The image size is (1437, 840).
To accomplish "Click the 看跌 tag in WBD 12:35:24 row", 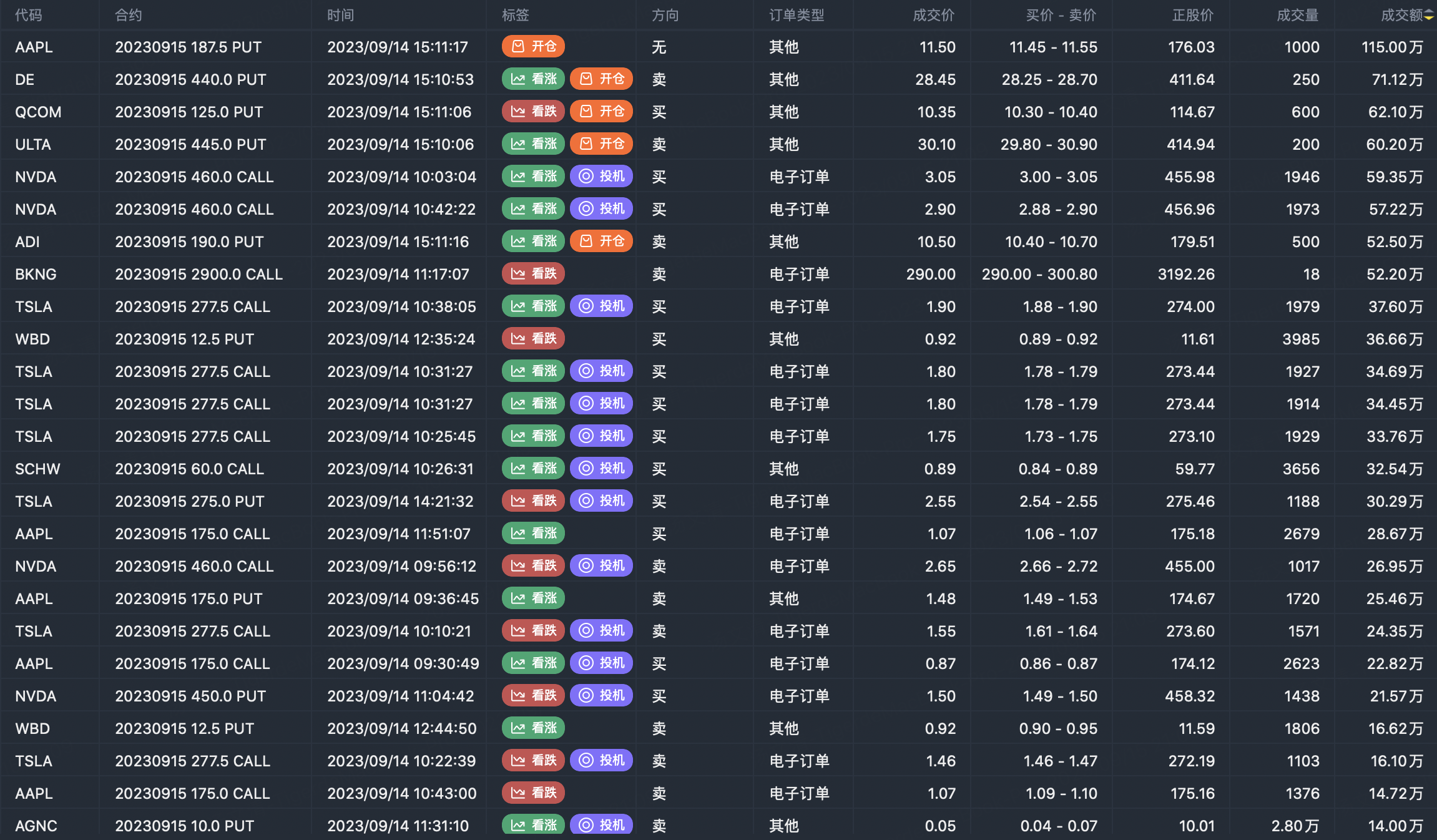I will [533, 339].
